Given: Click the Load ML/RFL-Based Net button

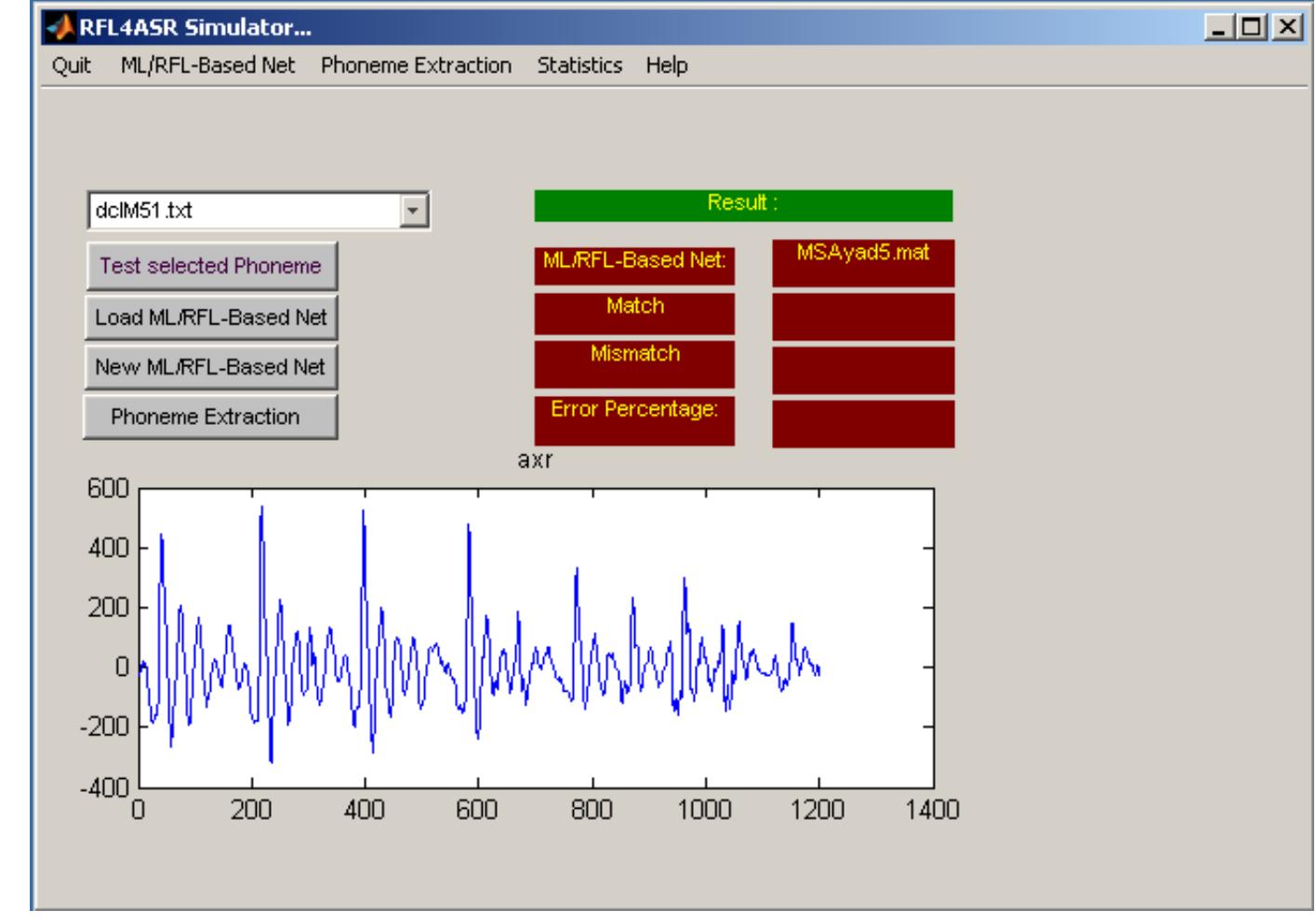Looking at the screenshot, I should (211, 317).
